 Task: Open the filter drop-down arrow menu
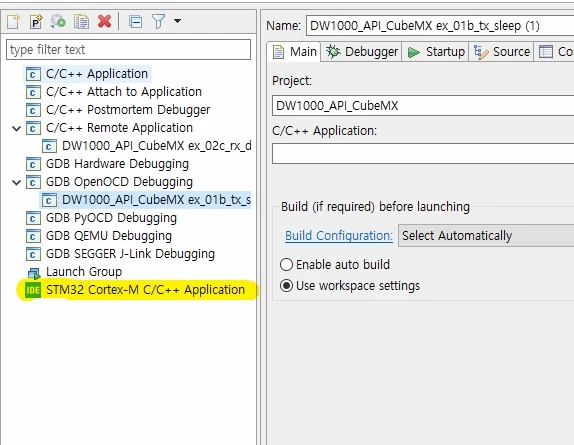click(x=177, y=21)
